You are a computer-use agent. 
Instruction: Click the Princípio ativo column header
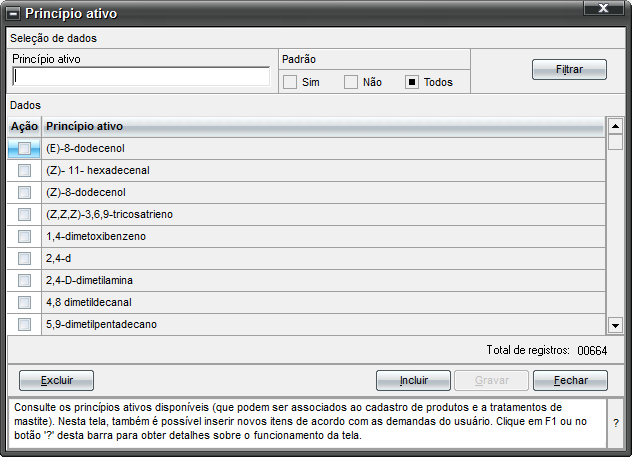tap(323, 127)
